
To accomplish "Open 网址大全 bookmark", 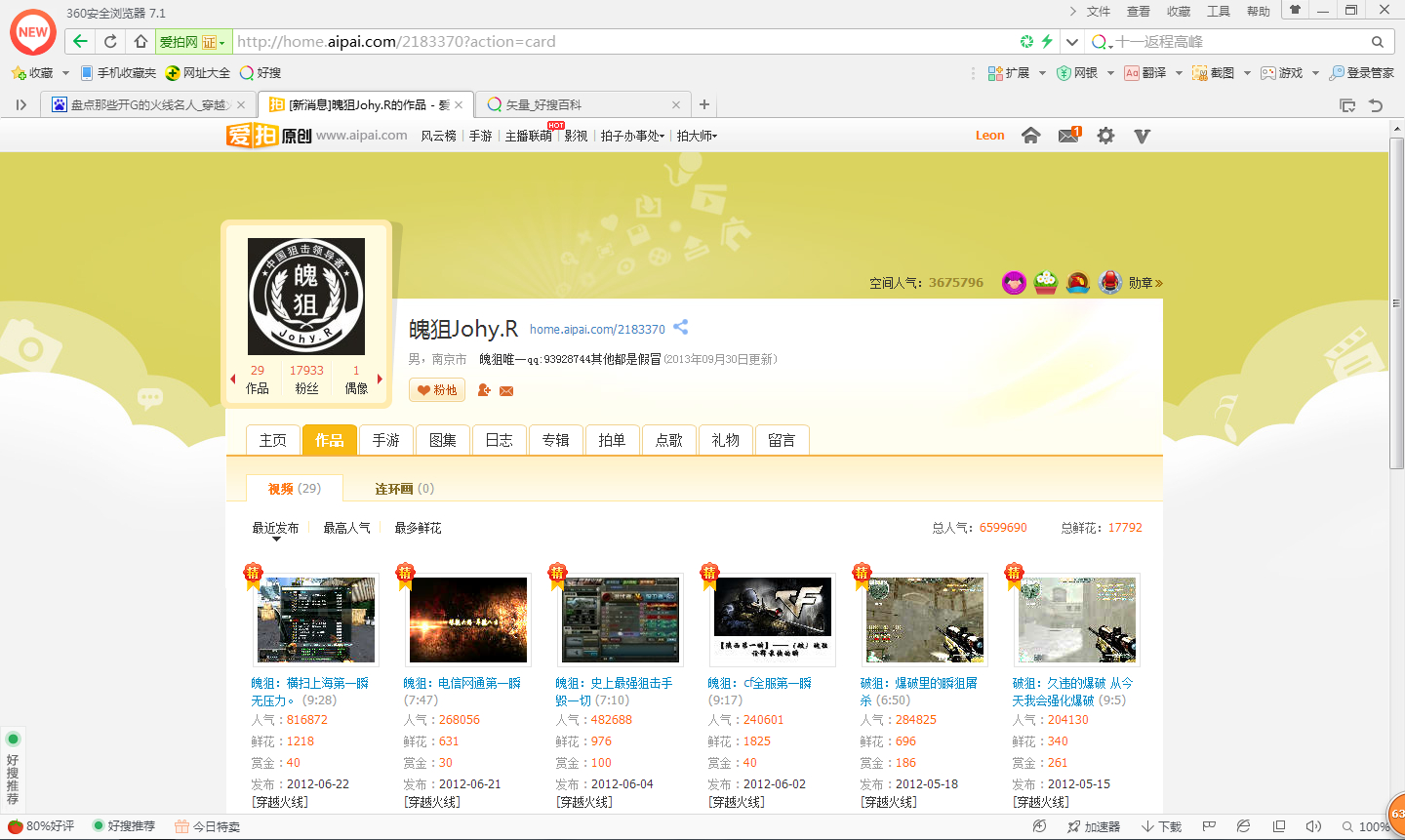I will pos(198,73).
